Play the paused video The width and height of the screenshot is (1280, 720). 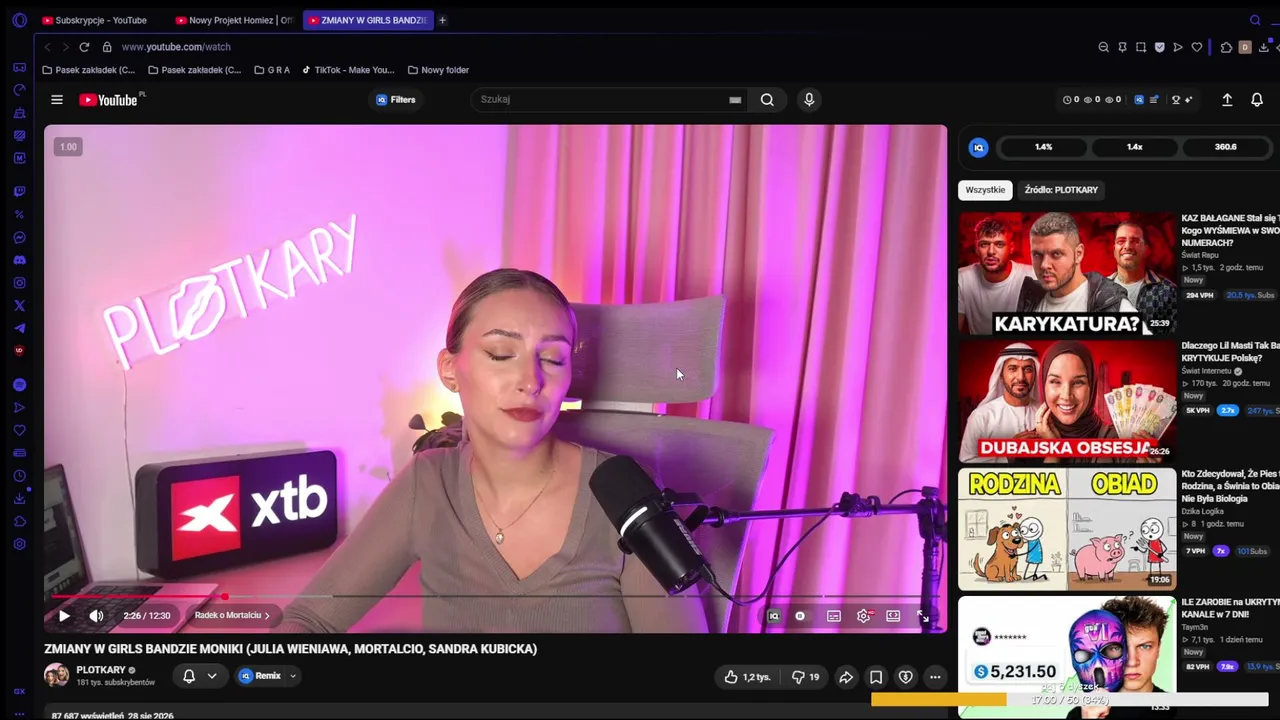[64, 616]
